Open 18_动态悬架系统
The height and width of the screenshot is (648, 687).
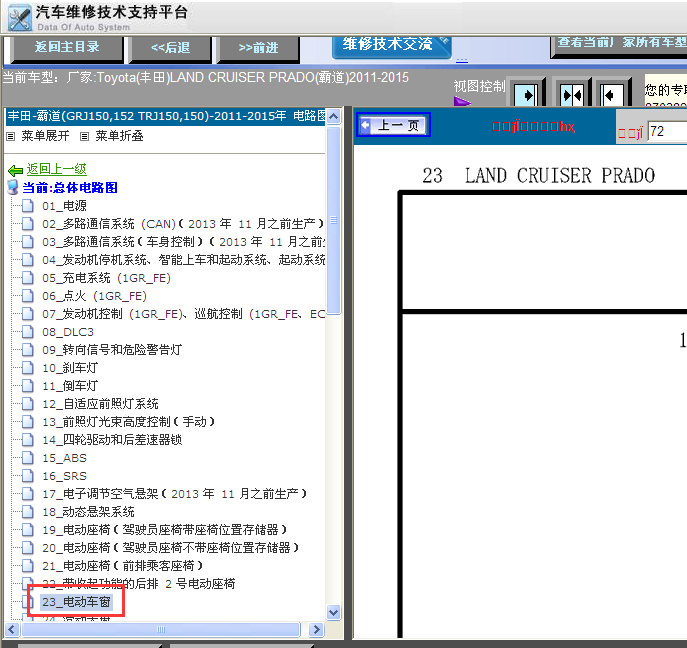(x=88, y=512)
